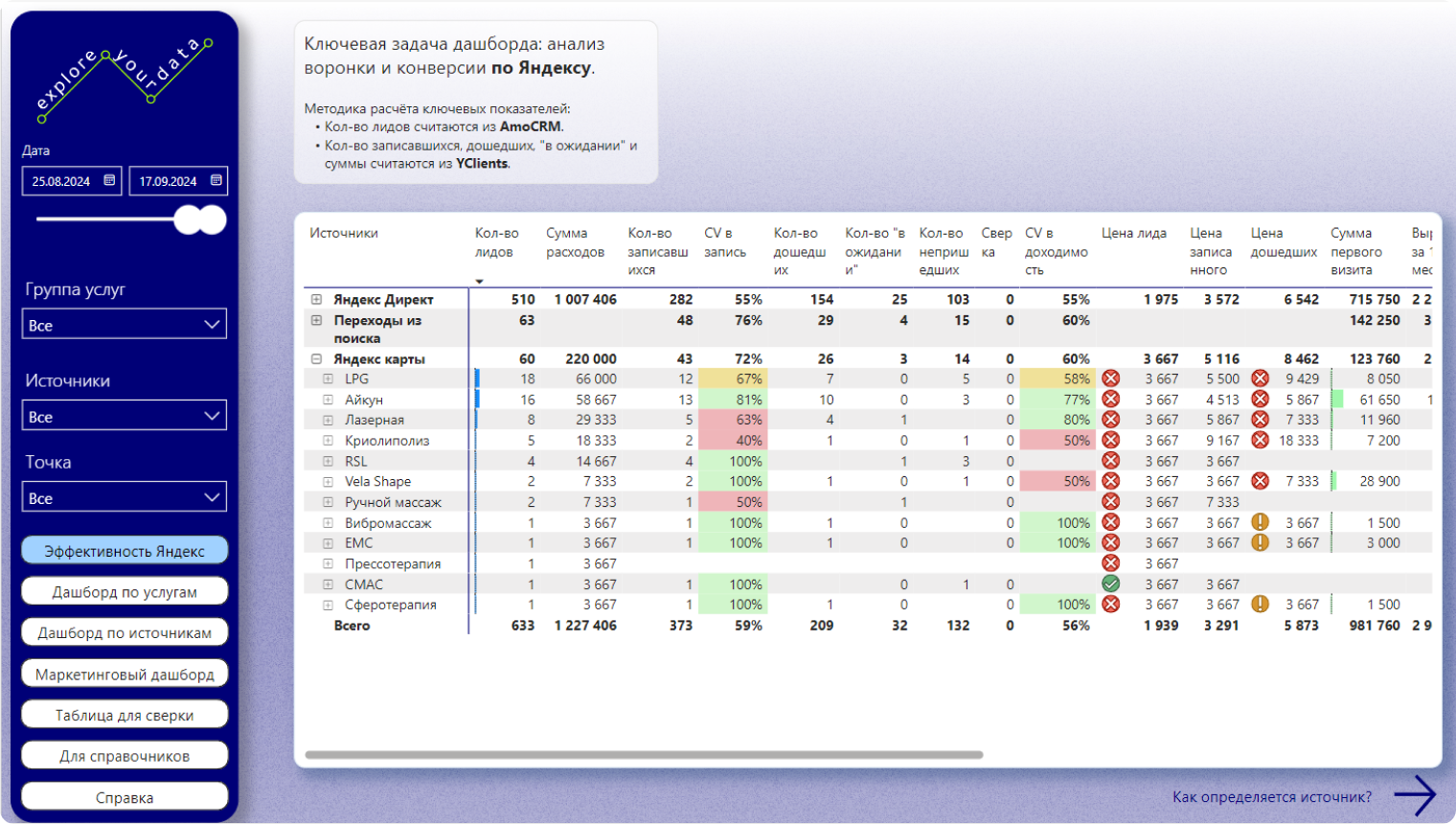
Task: Open the Точка dropdown
Action: pyautogui.click(x=125, y=497)
